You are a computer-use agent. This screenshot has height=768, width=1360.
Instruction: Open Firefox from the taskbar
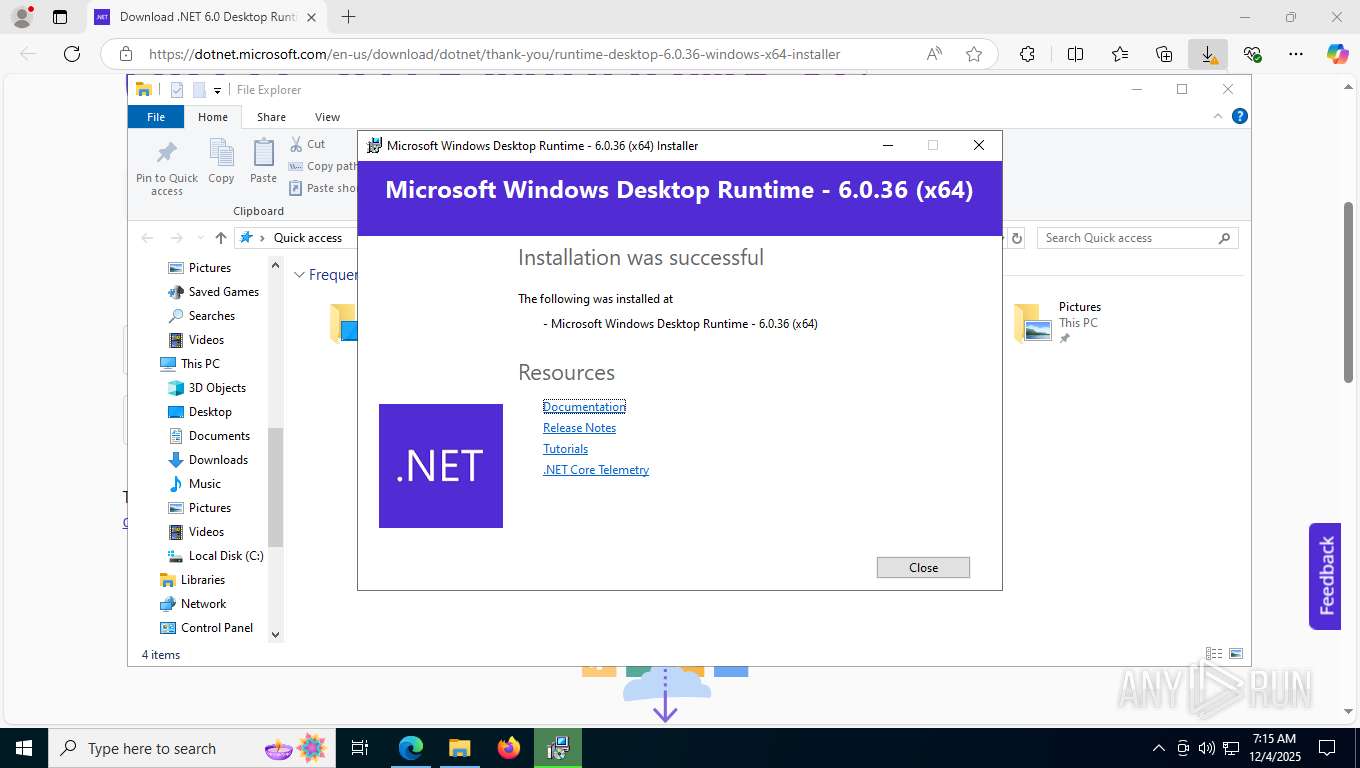pyautogui.click(x=509, y=748)
